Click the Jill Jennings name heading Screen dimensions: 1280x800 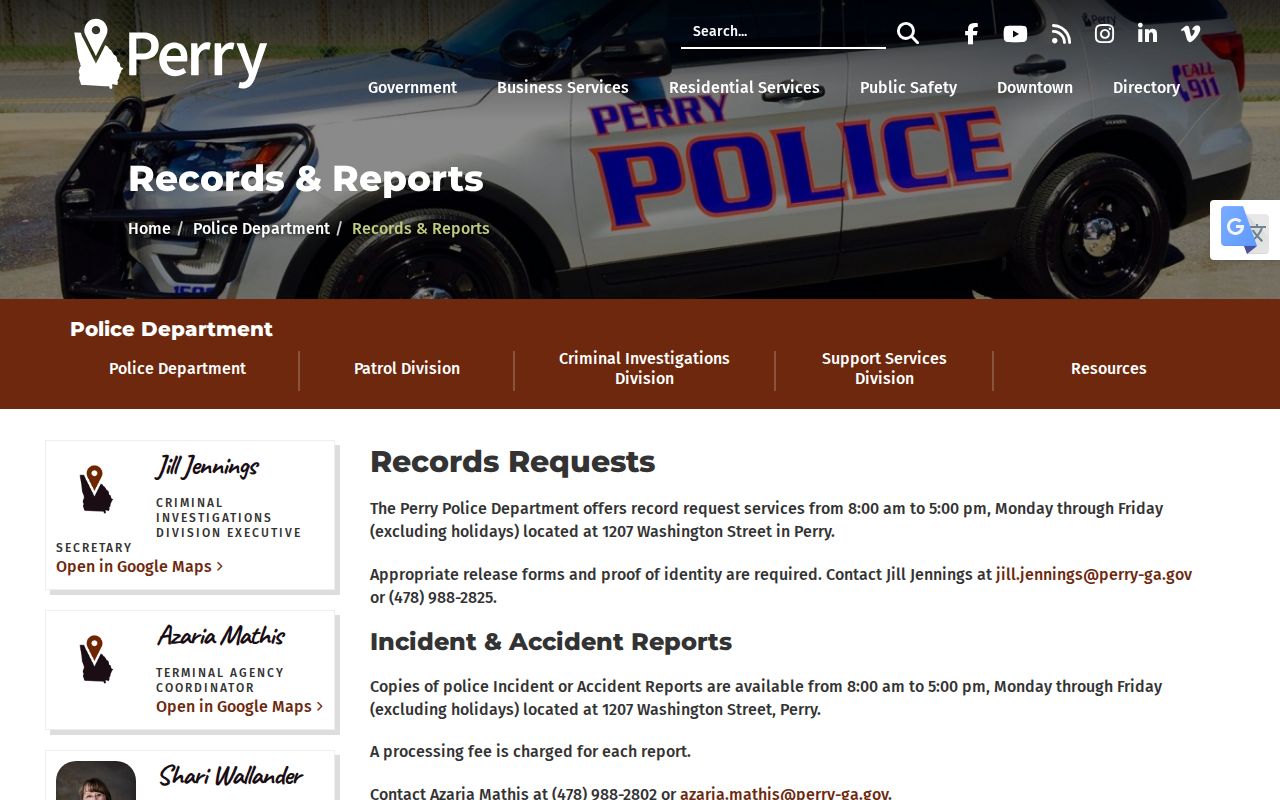207,467
